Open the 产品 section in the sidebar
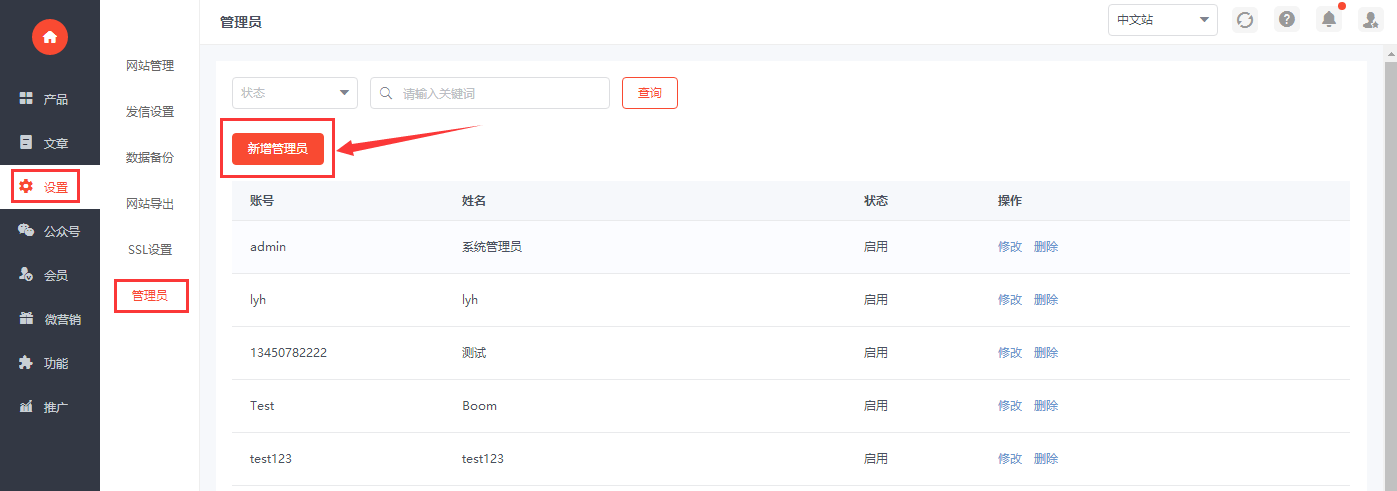Image resolution: width=1397 pixels, height=491 pixels. click(x=50, y=99)
